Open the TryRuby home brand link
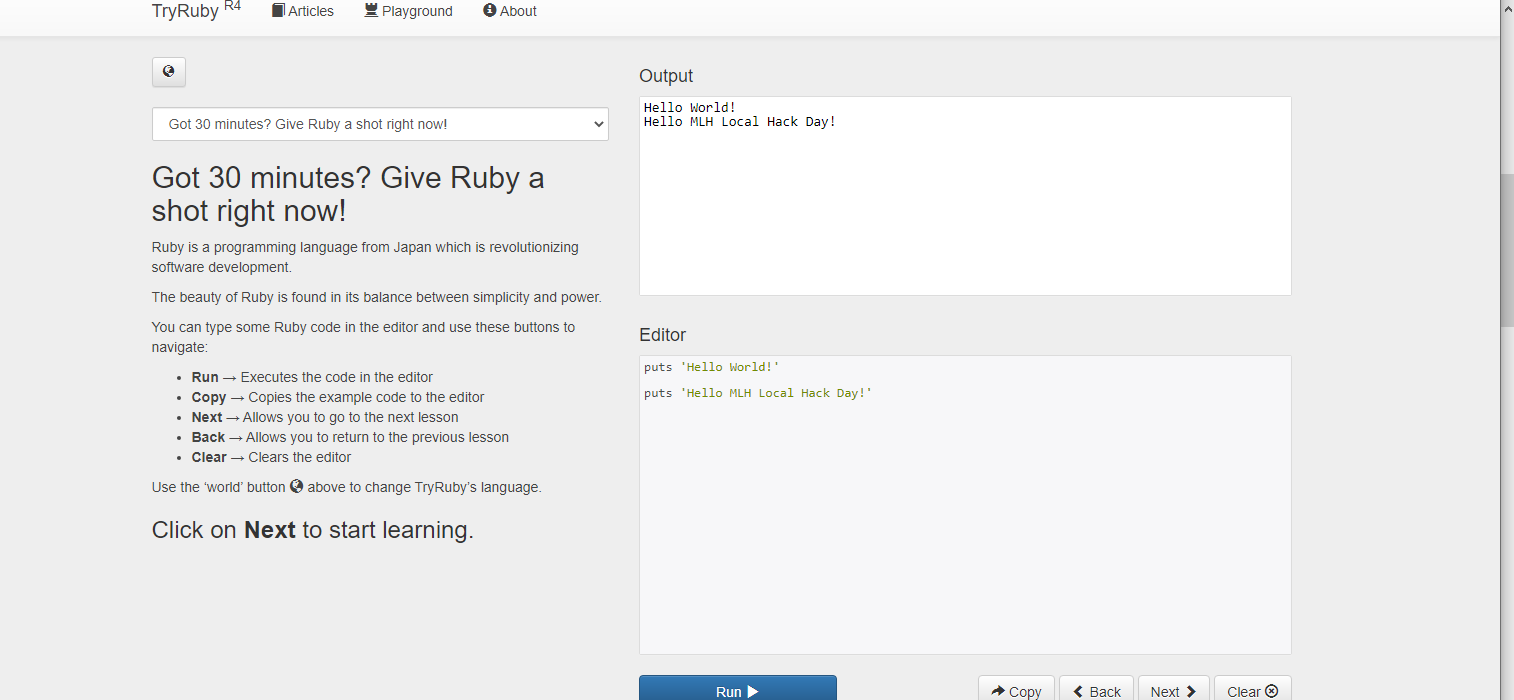1514x700 pixels. 196,10
